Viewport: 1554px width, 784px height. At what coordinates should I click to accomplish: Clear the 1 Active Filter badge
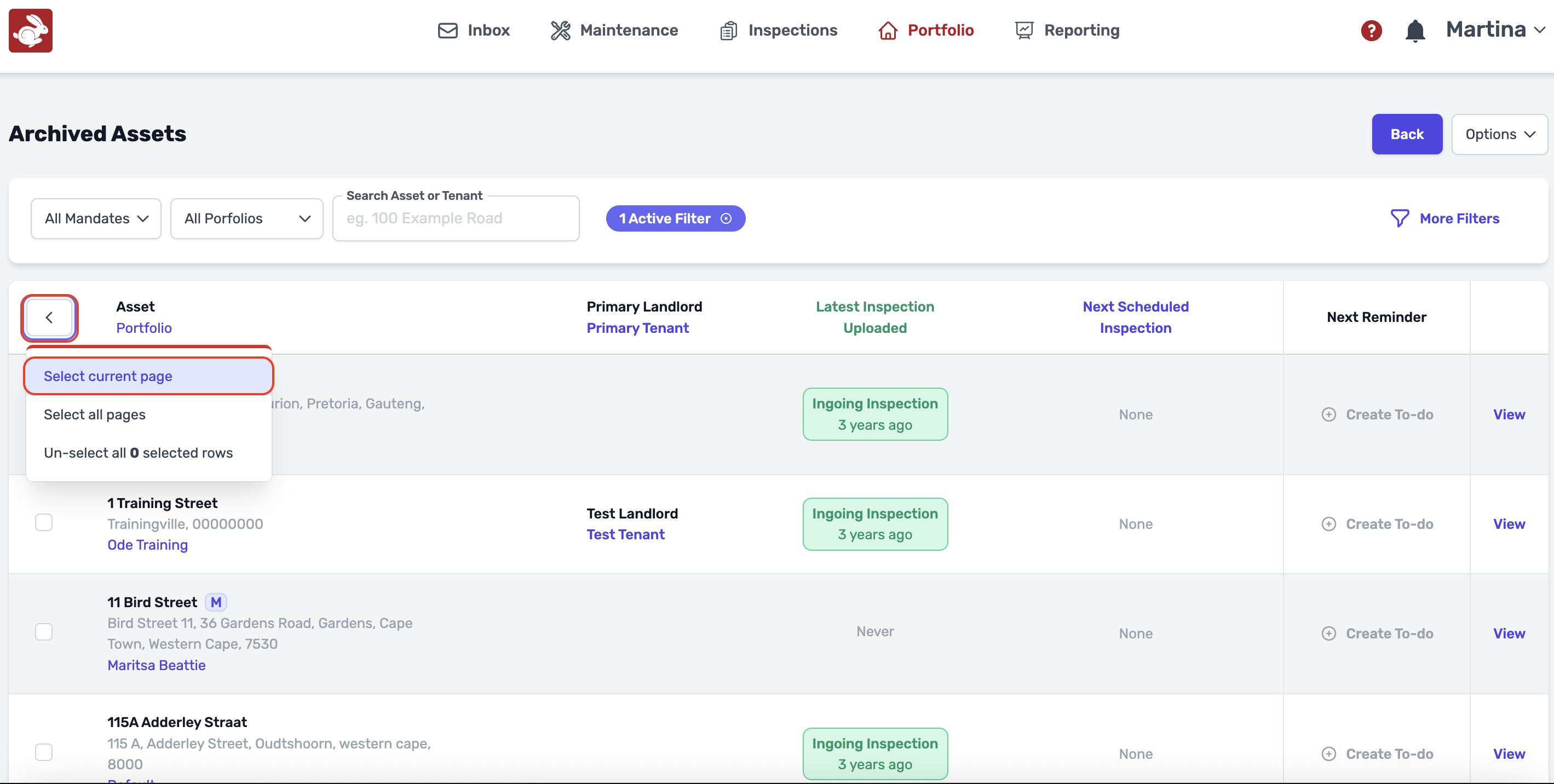[726, 218]
